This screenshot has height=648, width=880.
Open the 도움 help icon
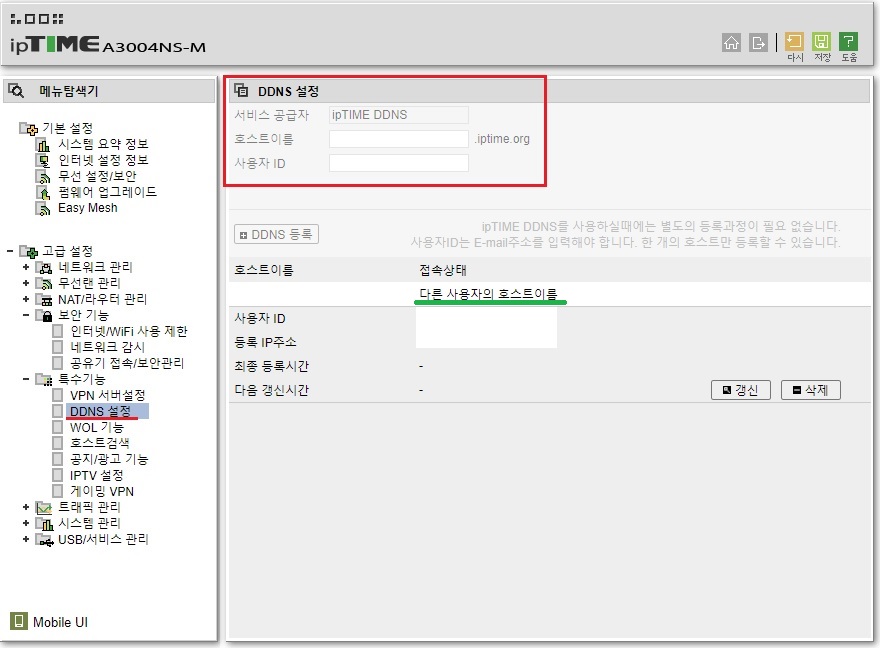[849, 42]
